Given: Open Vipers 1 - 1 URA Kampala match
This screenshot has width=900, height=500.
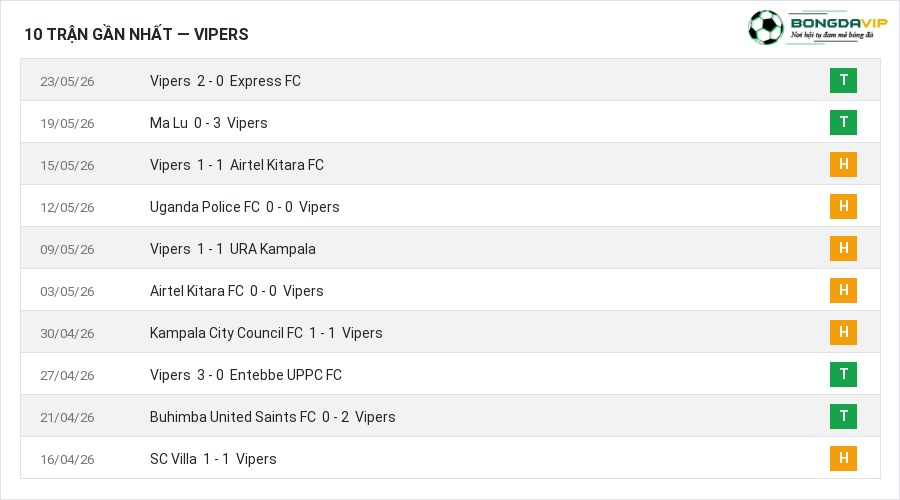Looking at the screenshot, I should point(232,249).
